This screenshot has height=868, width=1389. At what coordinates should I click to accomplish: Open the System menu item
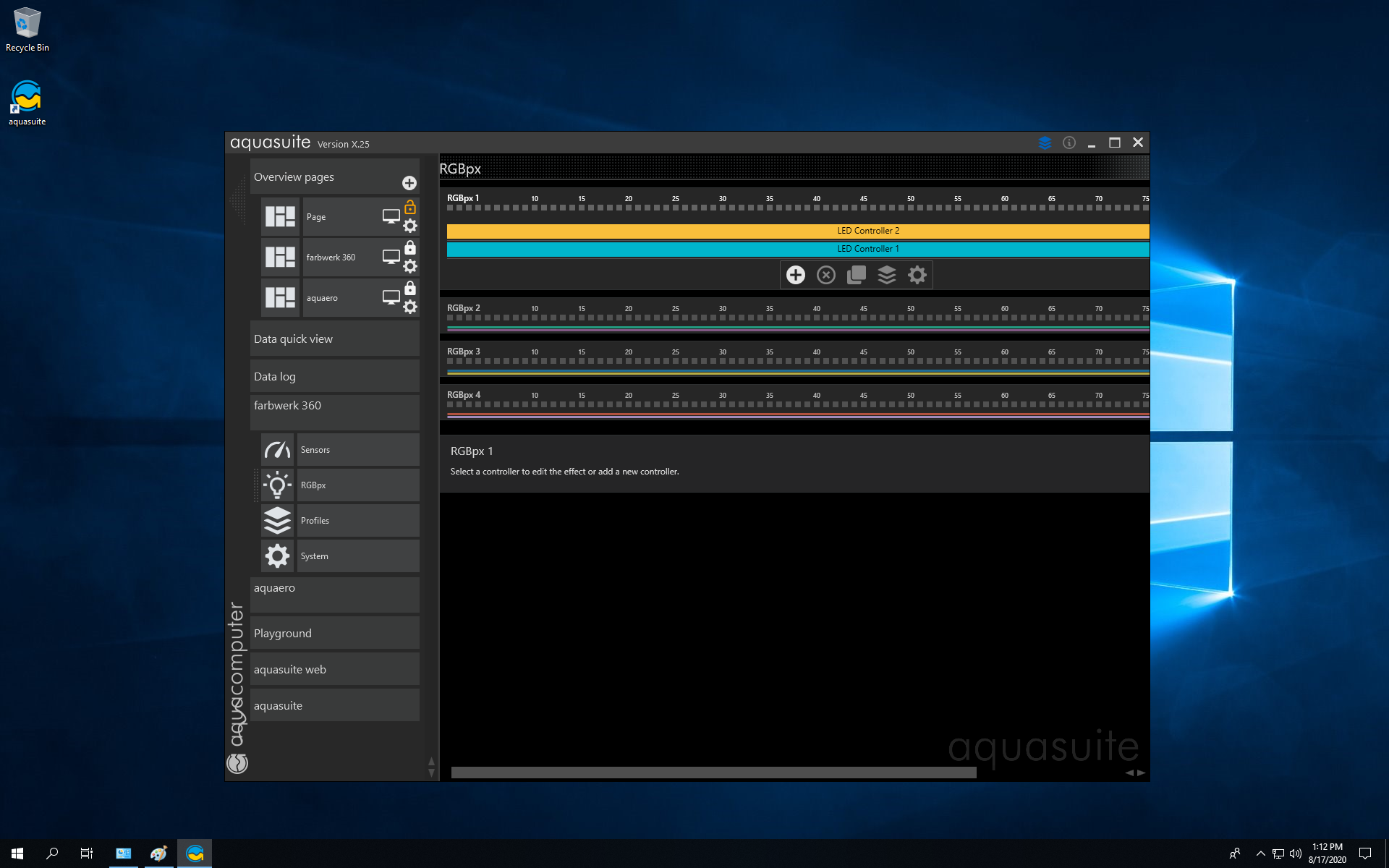point(357,556)
